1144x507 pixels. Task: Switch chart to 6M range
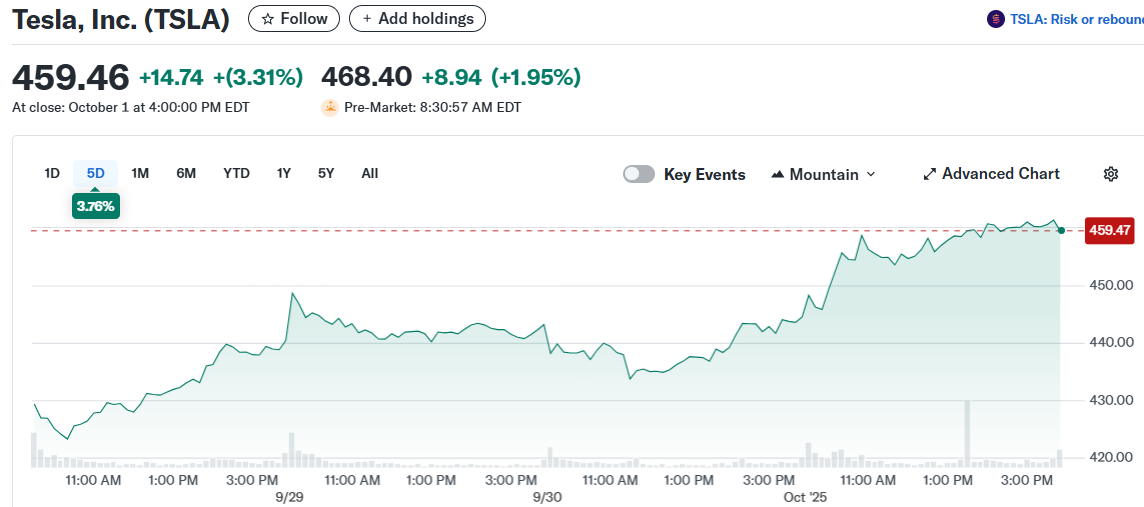click(x=186, y=173)
